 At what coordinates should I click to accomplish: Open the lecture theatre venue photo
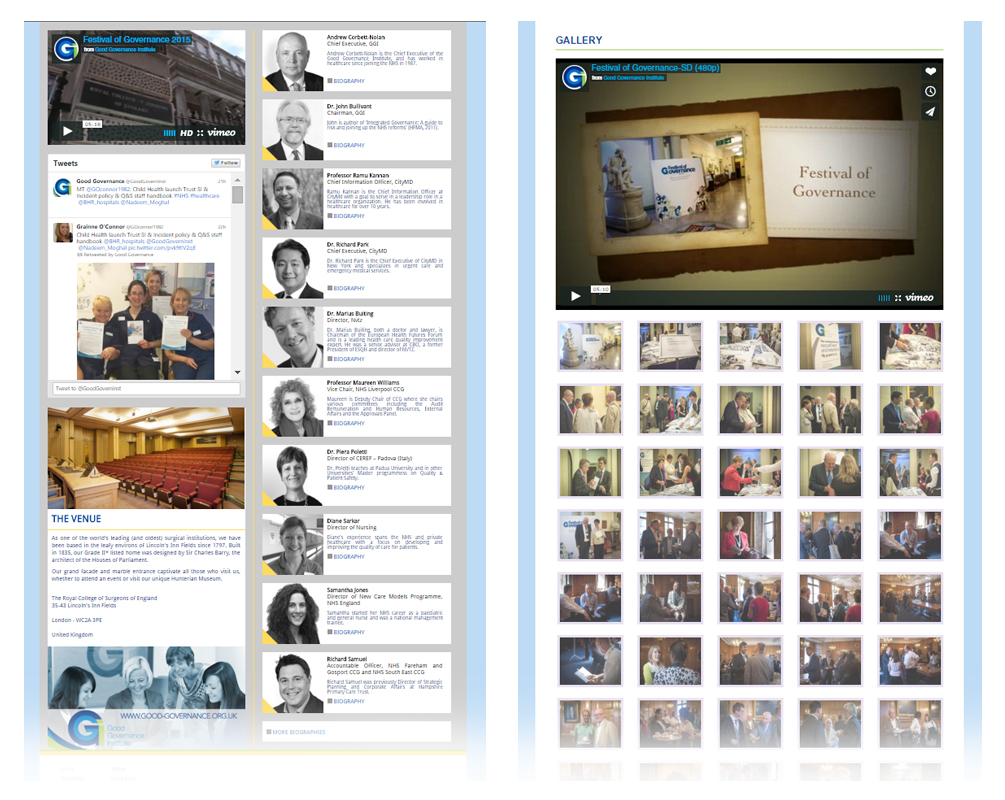click(x=146, y=458)
